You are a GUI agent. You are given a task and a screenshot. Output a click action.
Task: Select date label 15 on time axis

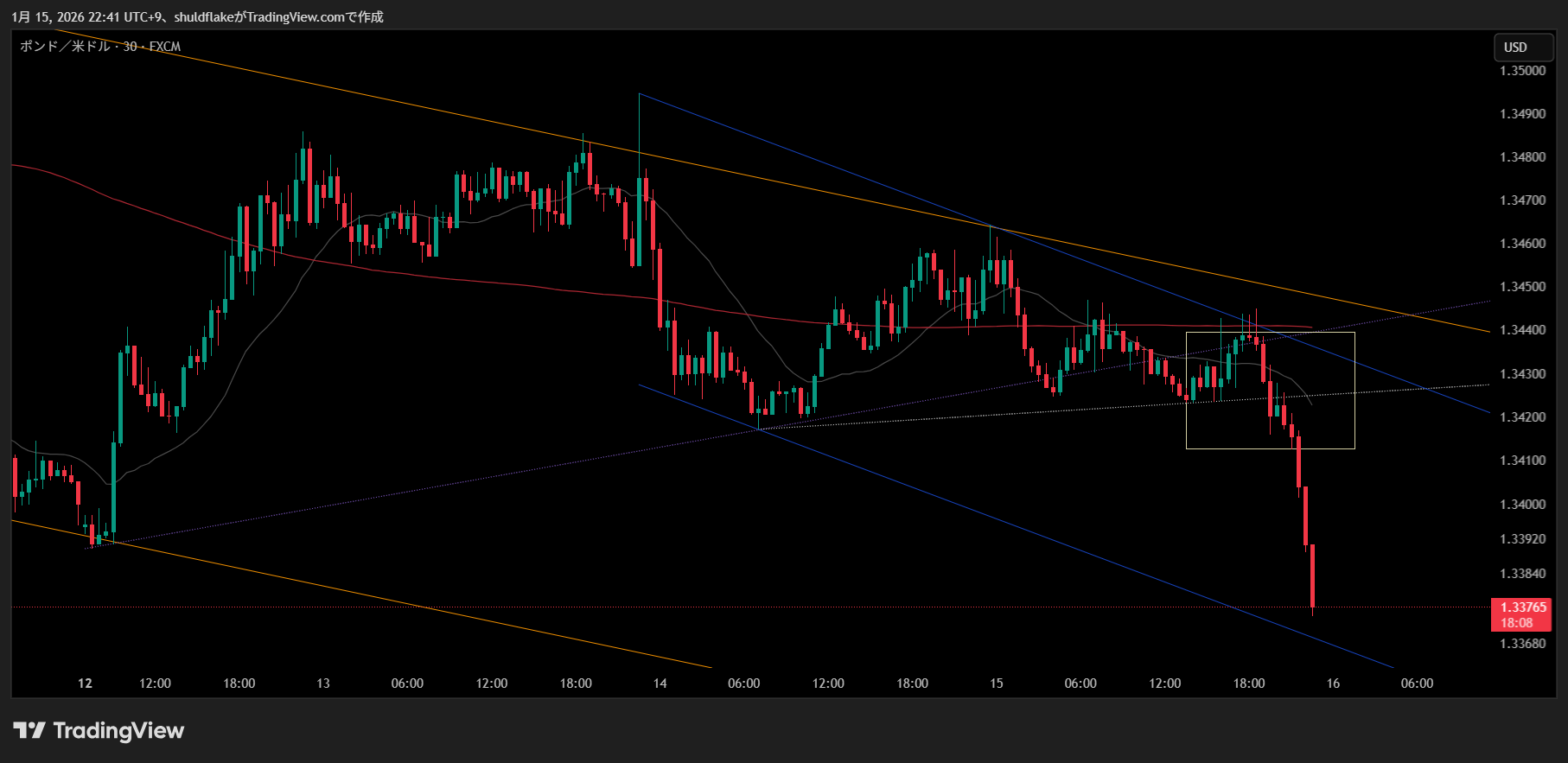click(996, 684)
